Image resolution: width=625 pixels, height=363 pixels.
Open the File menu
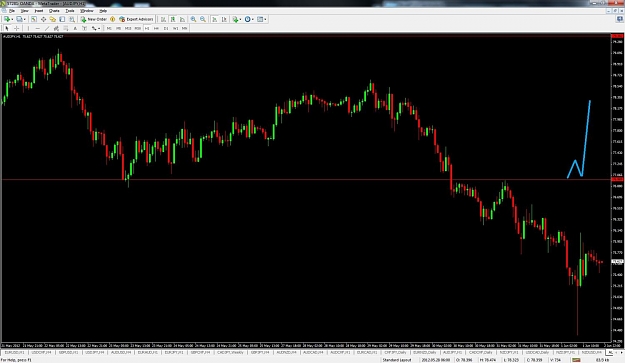(x=12, y=11)
